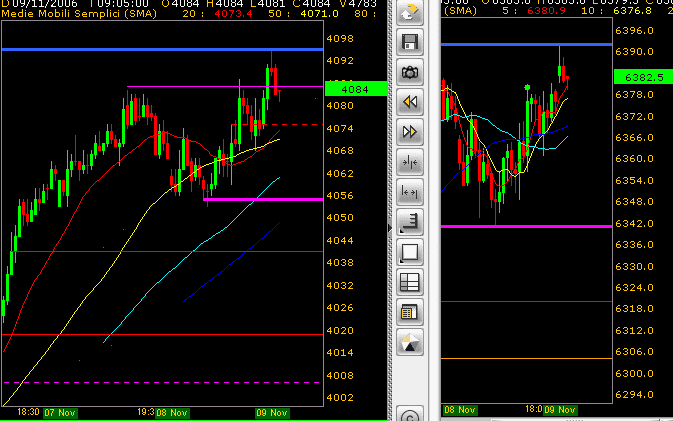Viewport: 673px width, 421px height.
Task: Click the 6294.0 price axis label
Action: (x=634, y=394)
